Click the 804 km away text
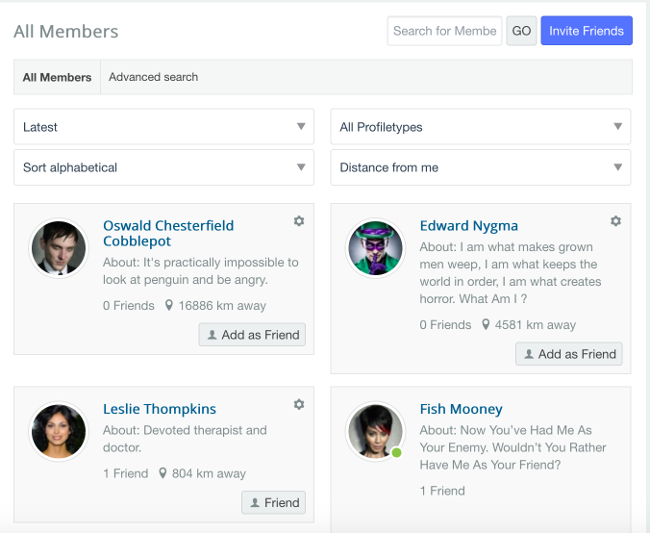 coord(209,473)
